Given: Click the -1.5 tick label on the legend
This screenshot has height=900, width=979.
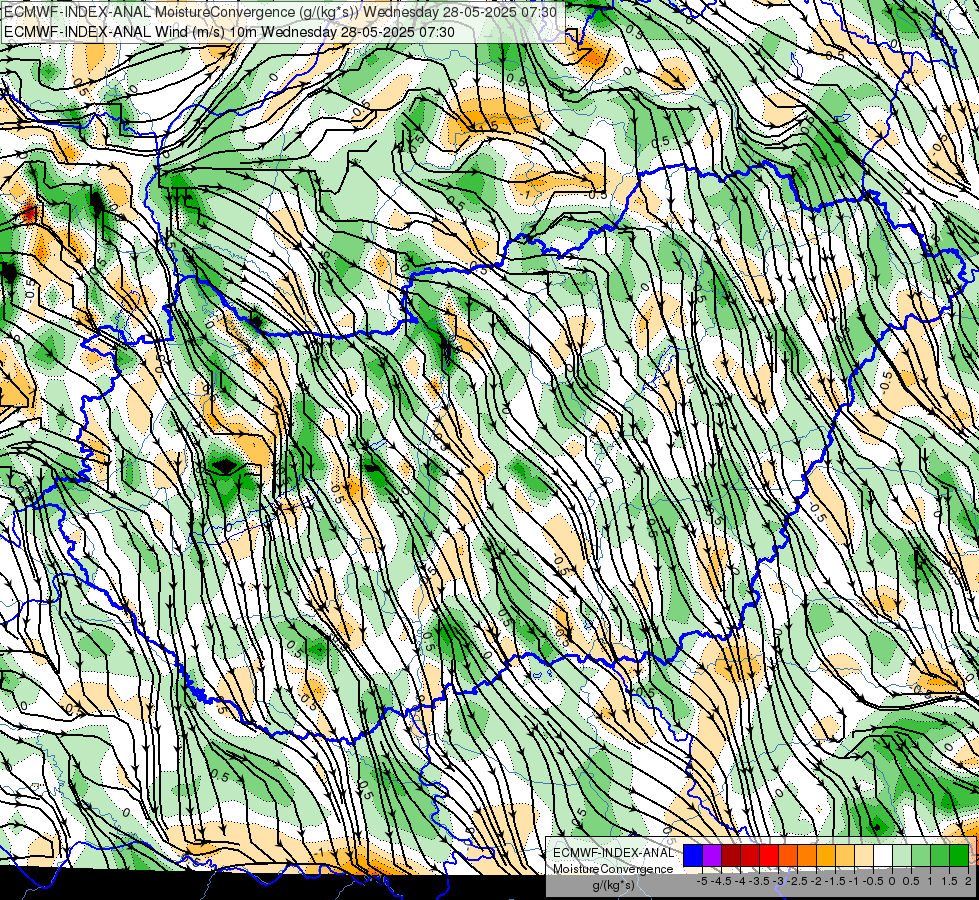Looking at the screenshot, I should [x=835, y=881].
